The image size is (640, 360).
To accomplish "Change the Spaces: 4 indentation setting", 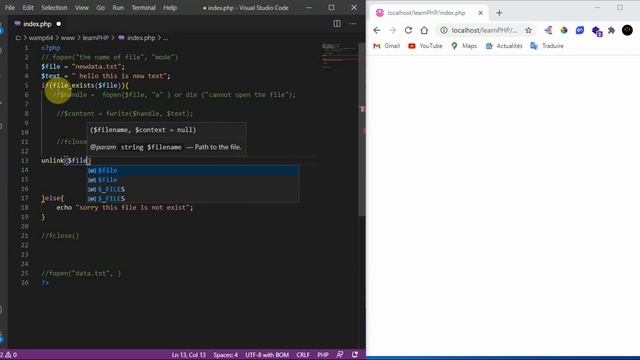I will (x=225, y=355).
